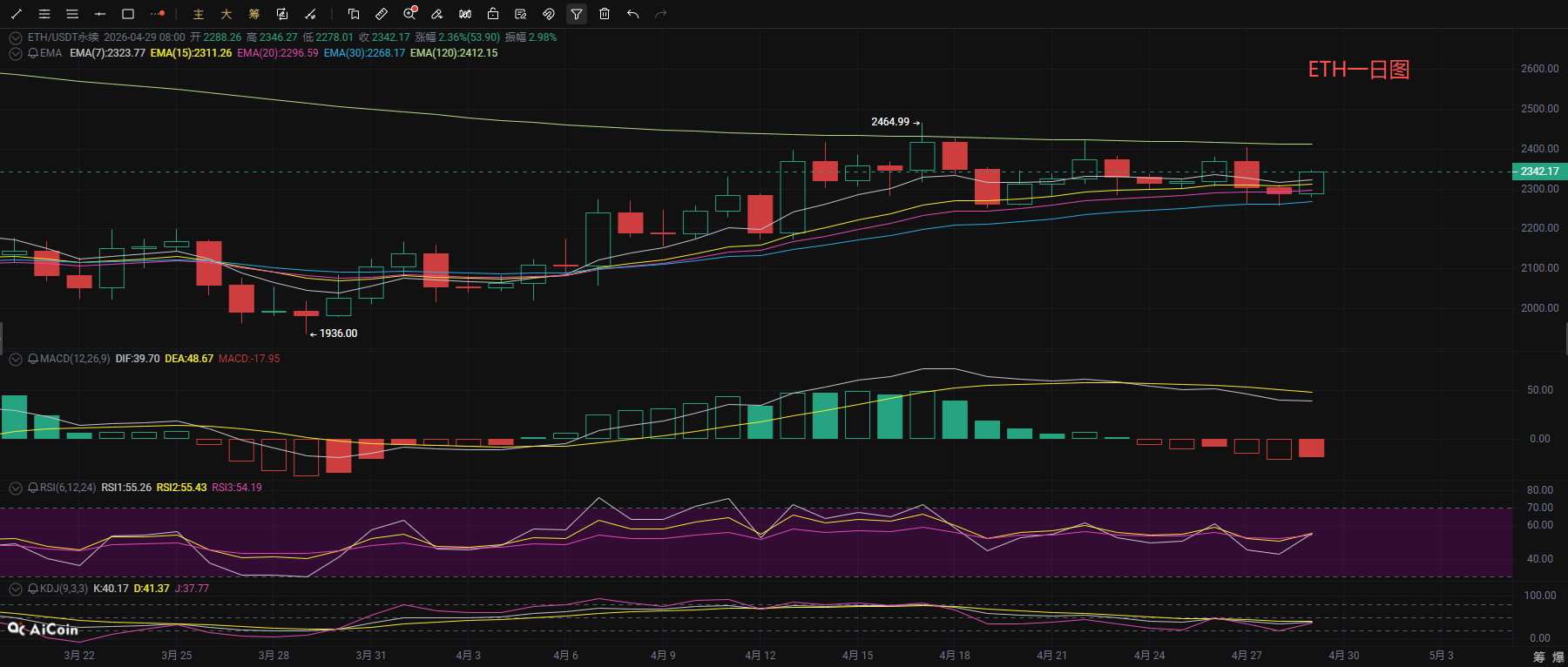The height and width of the screenshot is (667, 1568).
Task: Open the ruler measurement tool
Action: click(382, 14)
